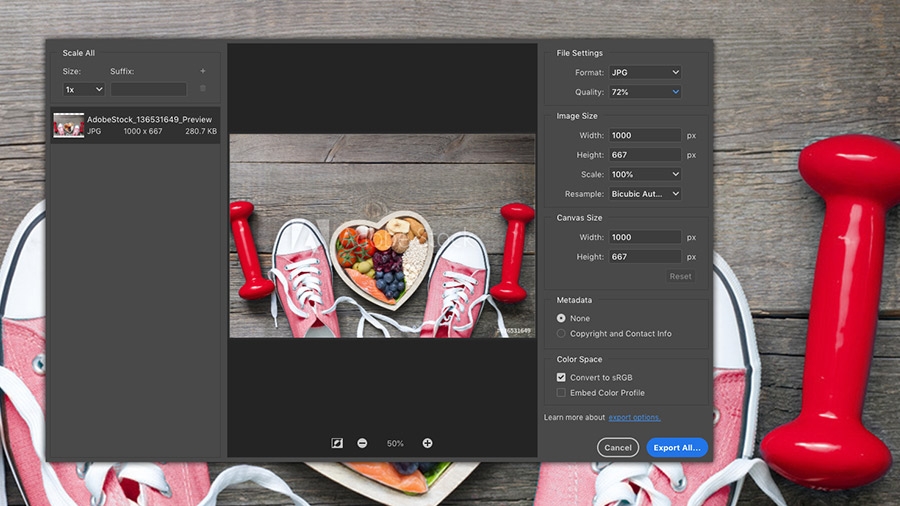Click the Export All button

click(x=677, y=448)
